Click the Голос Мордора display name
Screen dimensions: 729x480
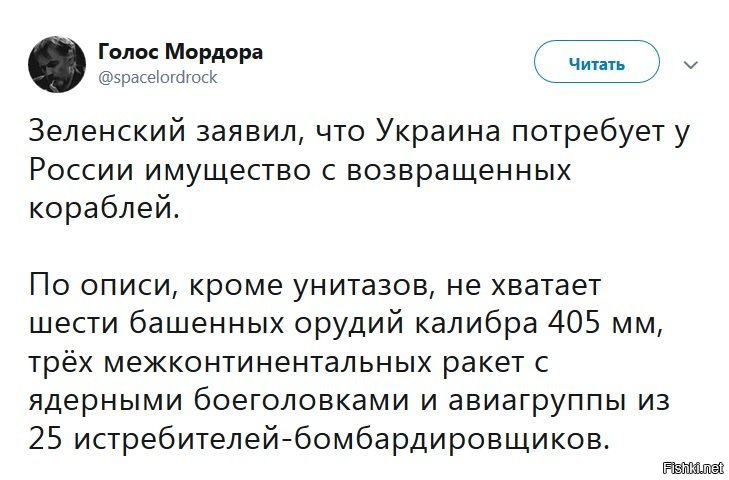[x=180, y=51]
